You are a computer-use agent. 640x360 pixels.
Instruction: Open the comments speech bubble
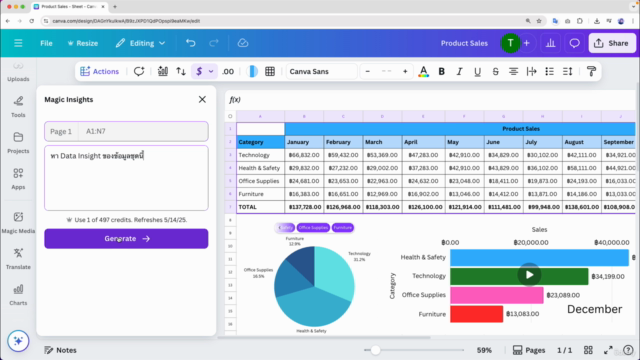point(574,43)
